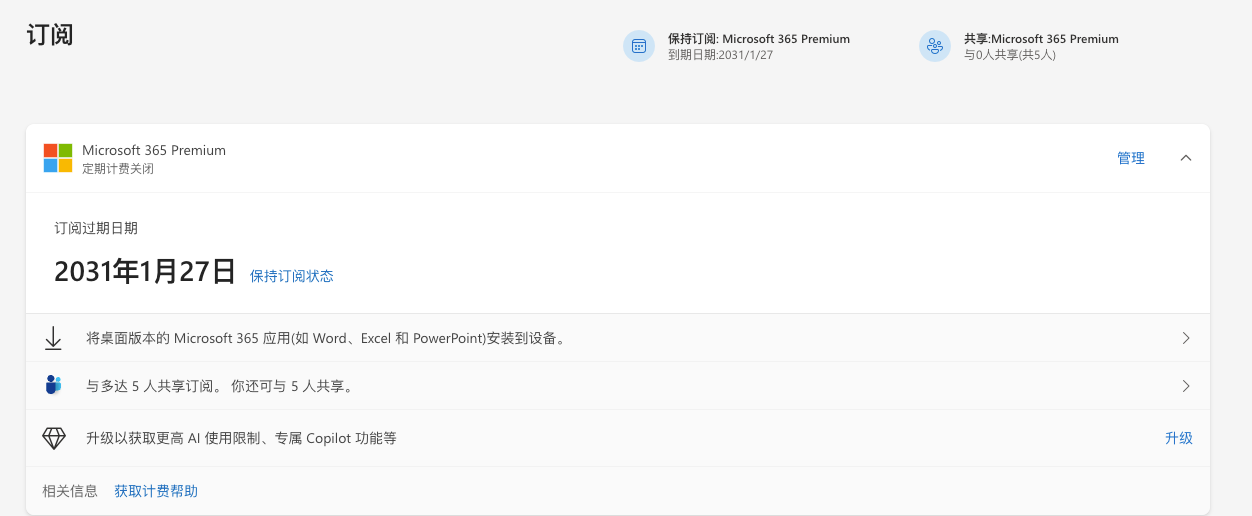The width and height of the screenshot is (1252, 516).
Task: Click the 相关信息 label
Action: click(70, 491)
